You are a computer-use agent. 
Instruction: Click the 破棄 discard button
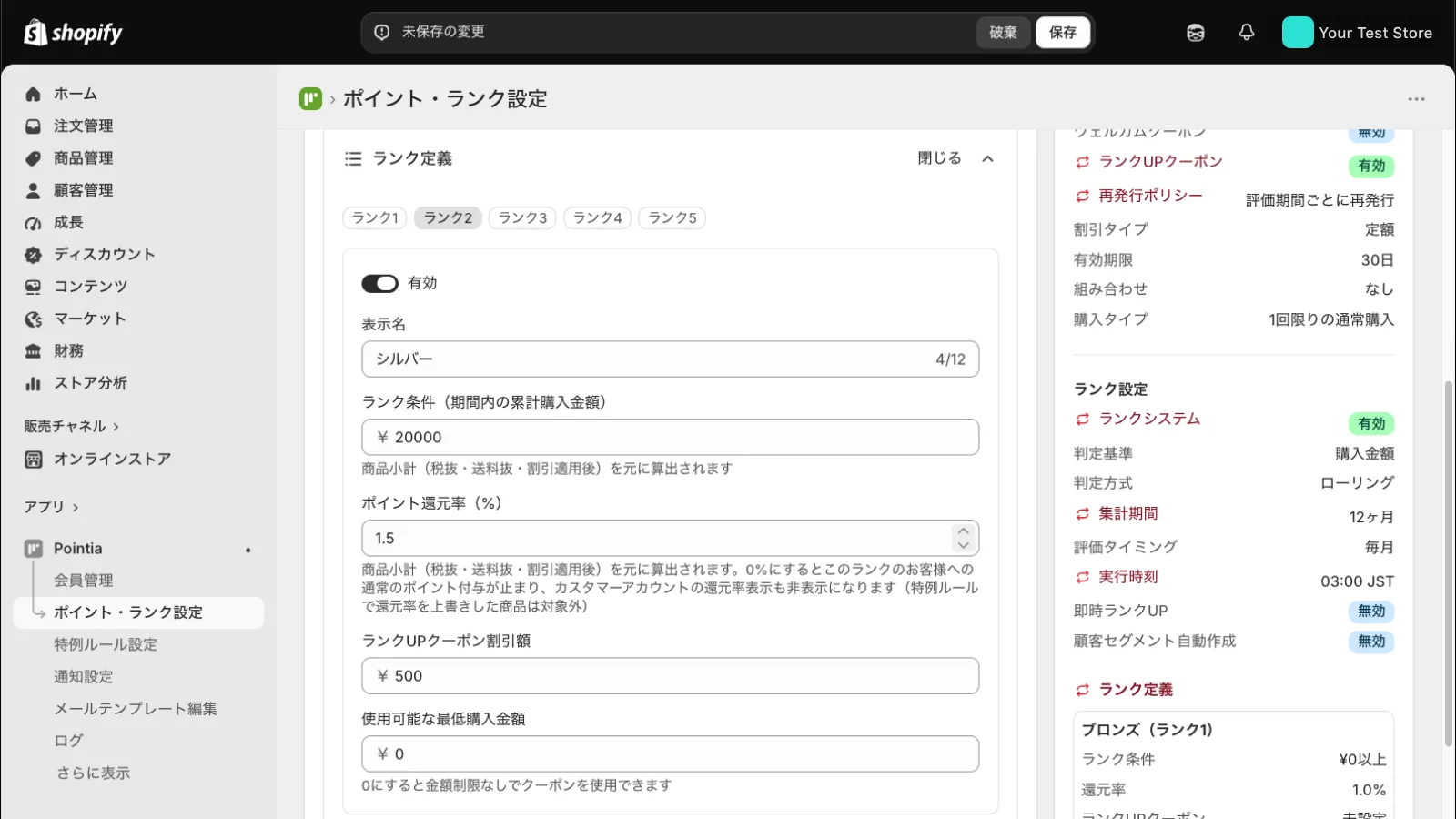pyautogui.click(x=1003, y=33)
